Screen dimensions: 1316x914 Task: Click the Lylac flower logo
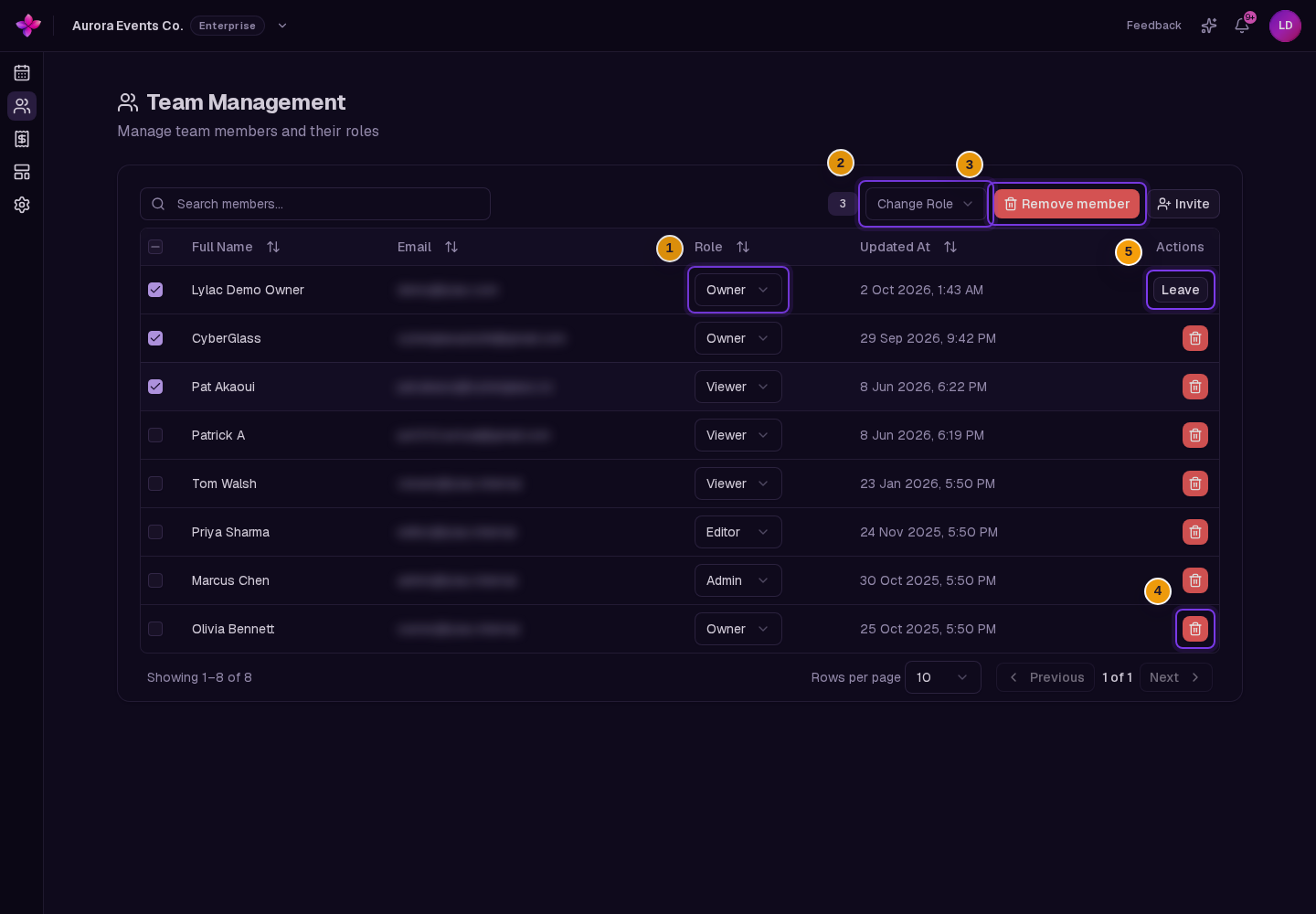(28, 26)
